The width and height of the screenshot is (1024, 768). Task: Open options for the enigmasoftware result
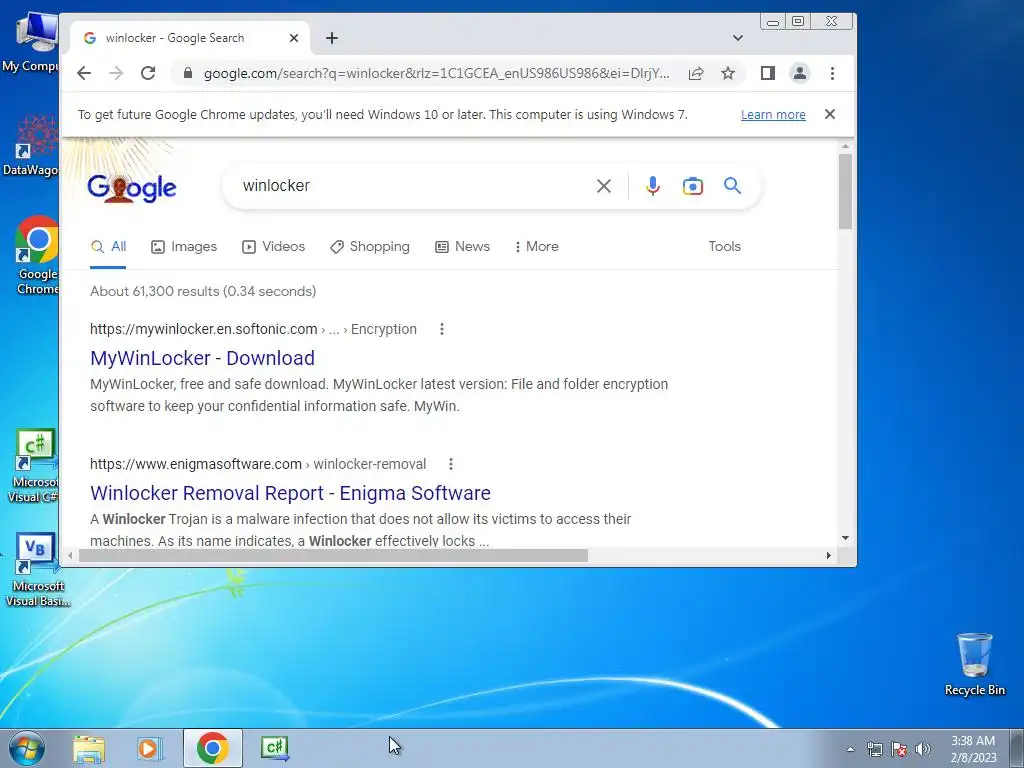click(x=451, y=464)
